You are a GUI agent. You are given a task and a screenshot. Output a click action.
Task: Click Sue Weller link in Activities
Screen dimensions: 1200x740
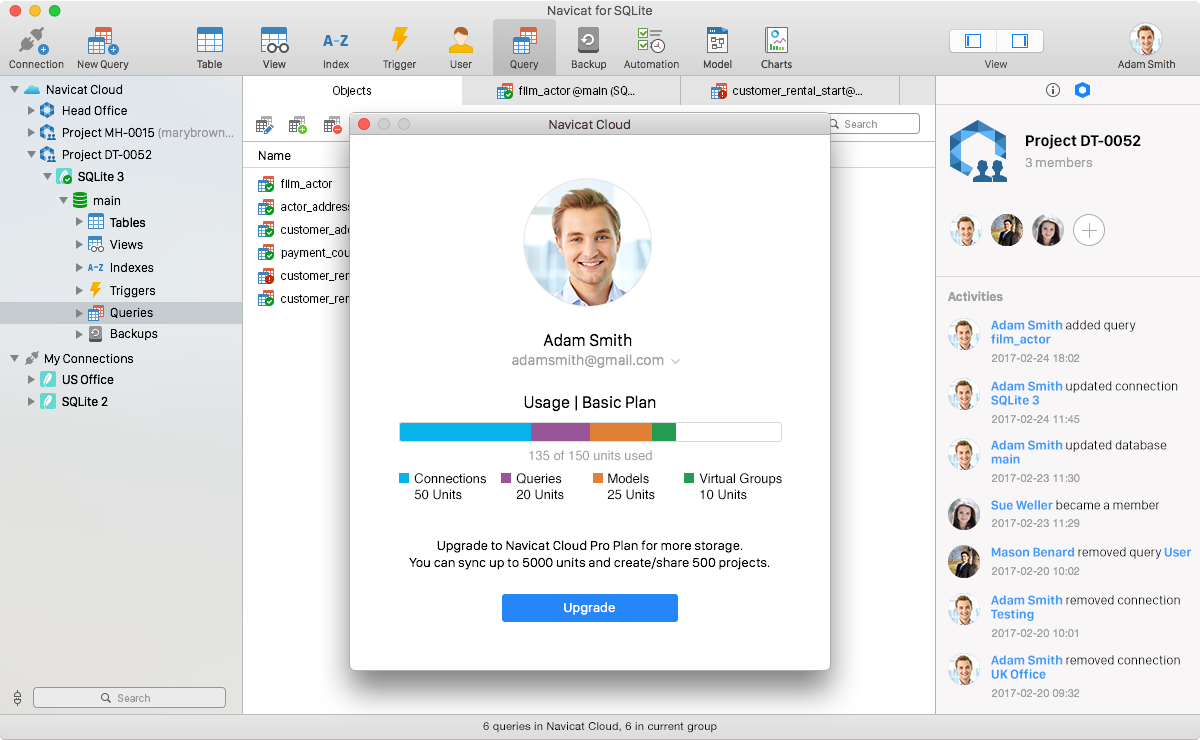pyautogui.click(x=1021, y=506)
